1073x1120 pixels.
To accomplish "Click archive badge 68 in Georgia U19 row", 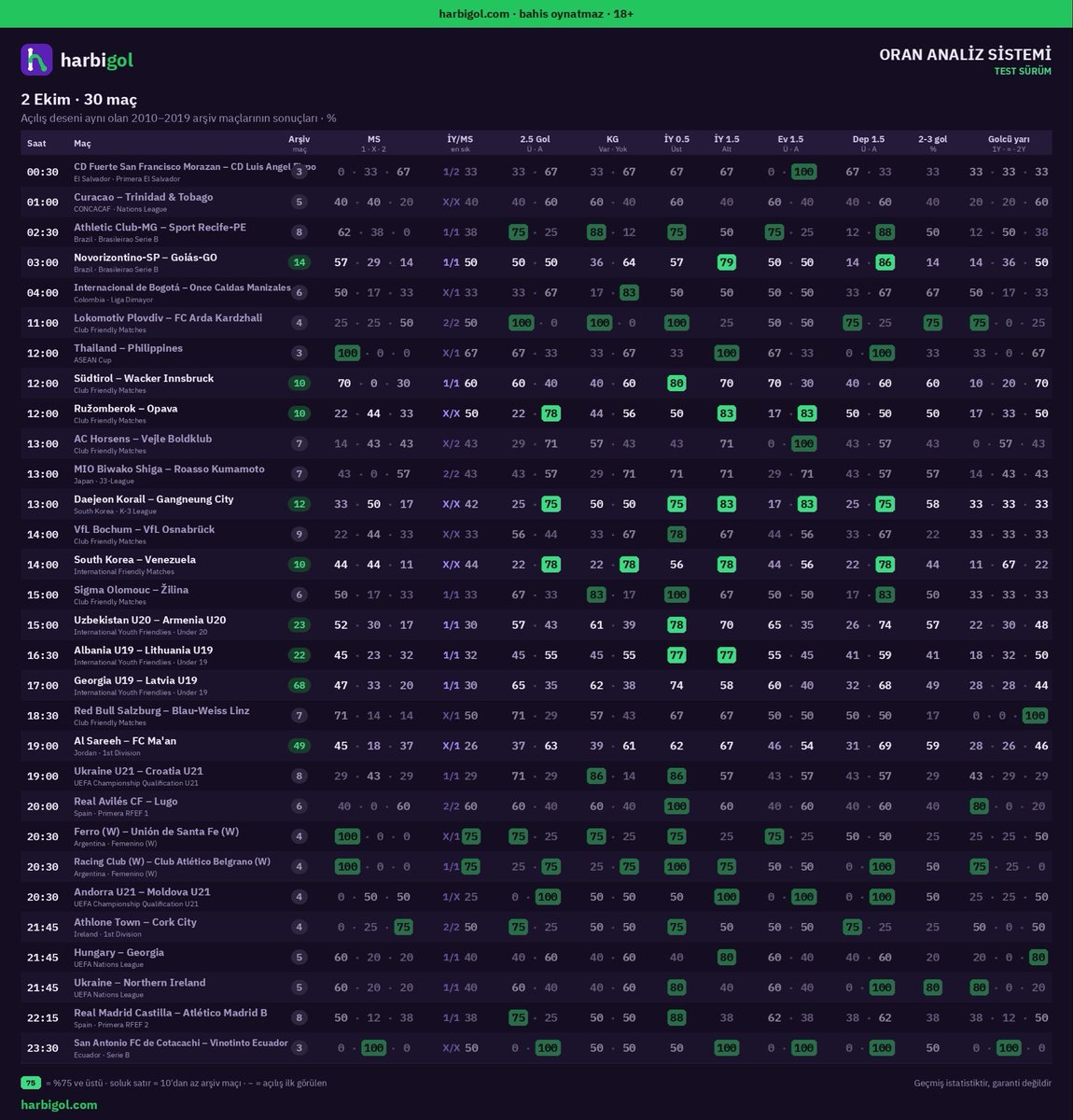I will point(300,686).
